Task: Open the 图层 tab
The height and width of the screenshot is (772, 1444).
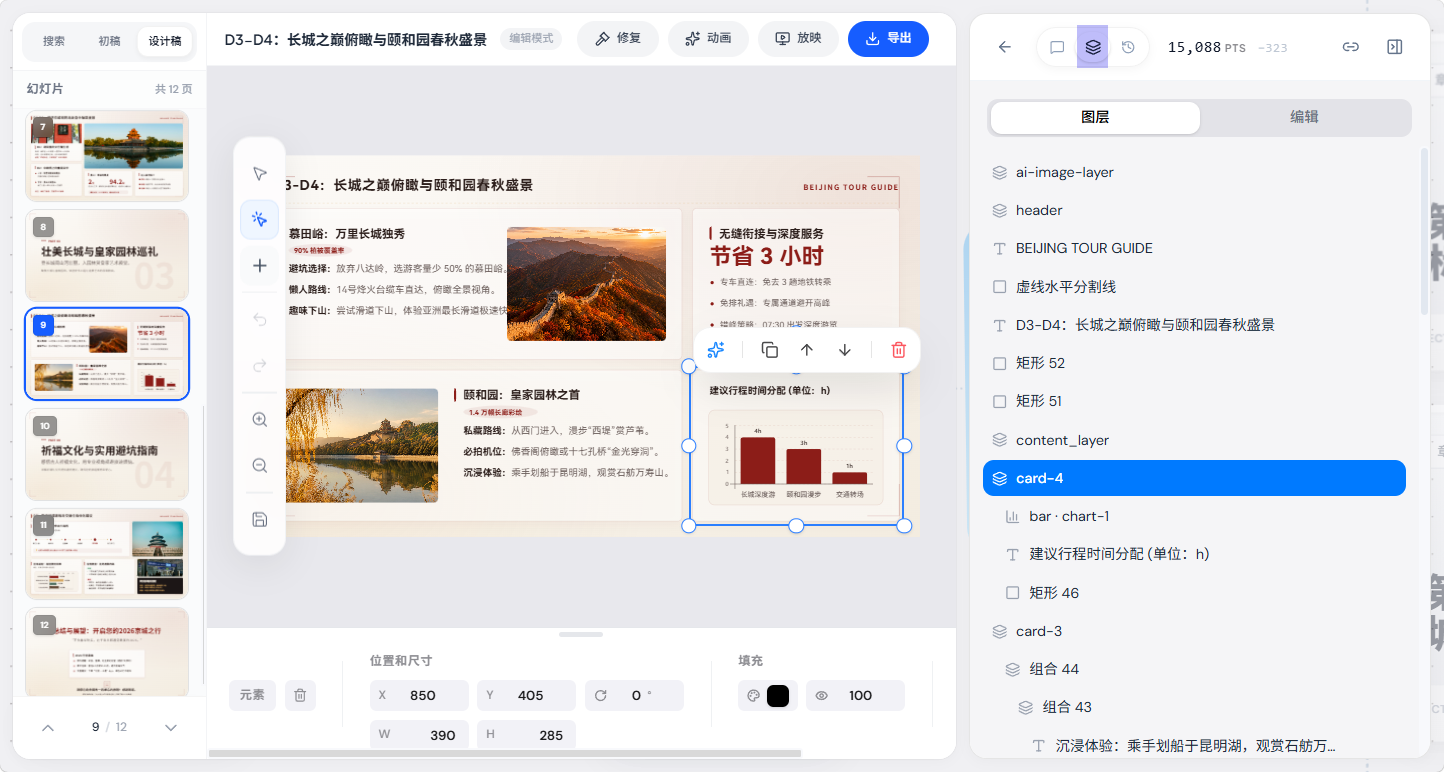Action: pyautogui.click(x=1095, y=117)
